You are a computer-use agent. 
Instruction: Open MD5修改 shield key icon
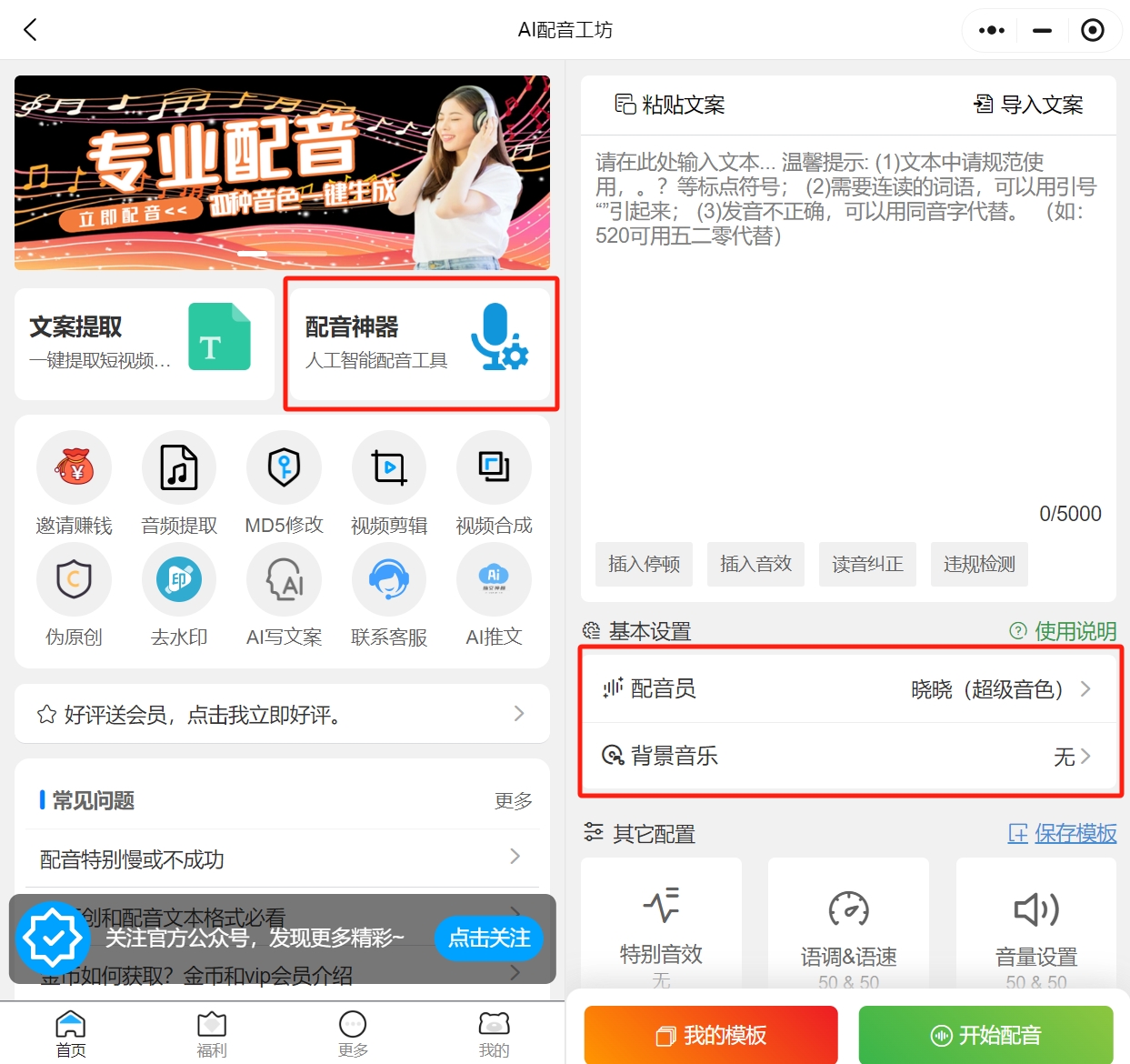(x=285, y=467)
